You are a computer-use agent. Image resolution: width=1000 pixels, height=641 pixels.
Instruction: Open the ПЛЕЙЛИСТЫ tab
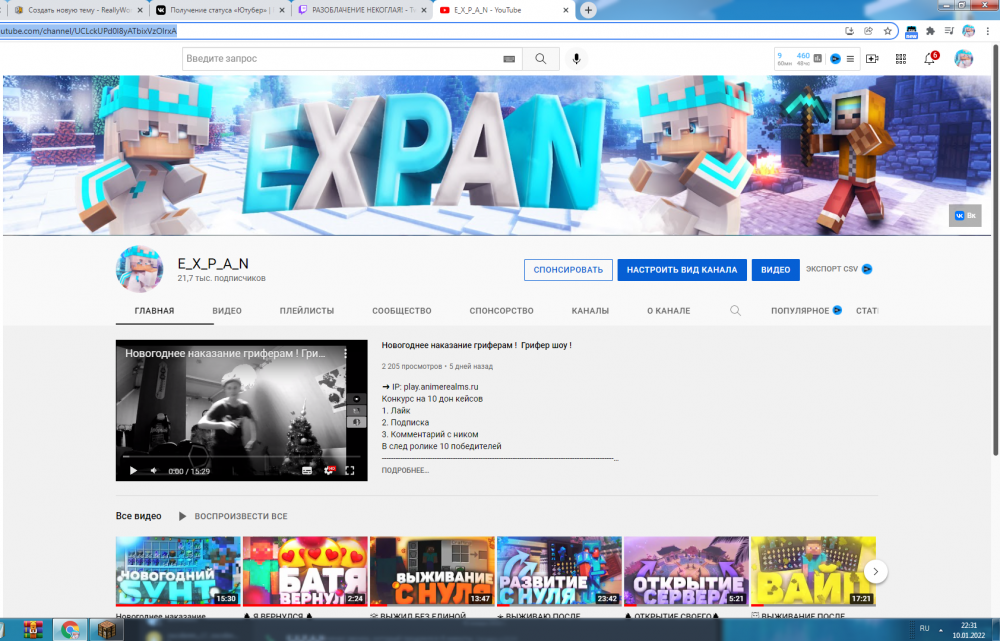point(307,311)
